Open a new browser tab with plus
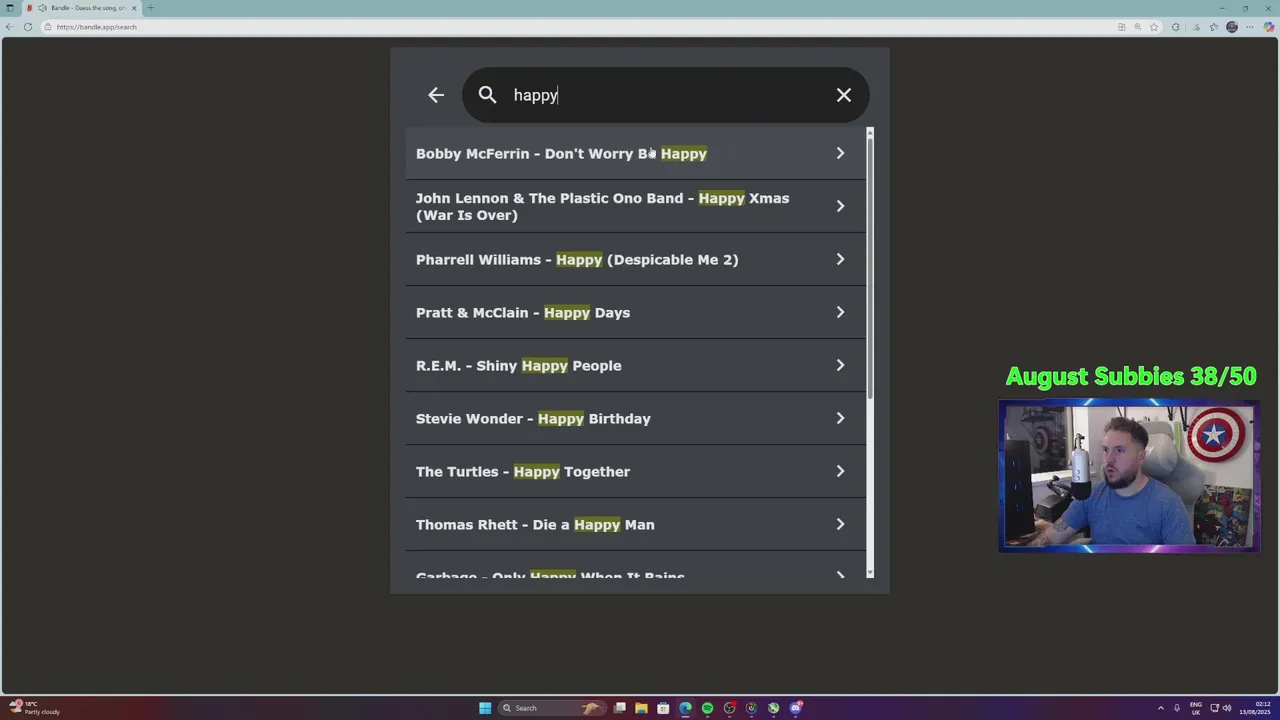Screen dimensions: 1280x720 tap(150, 8)
